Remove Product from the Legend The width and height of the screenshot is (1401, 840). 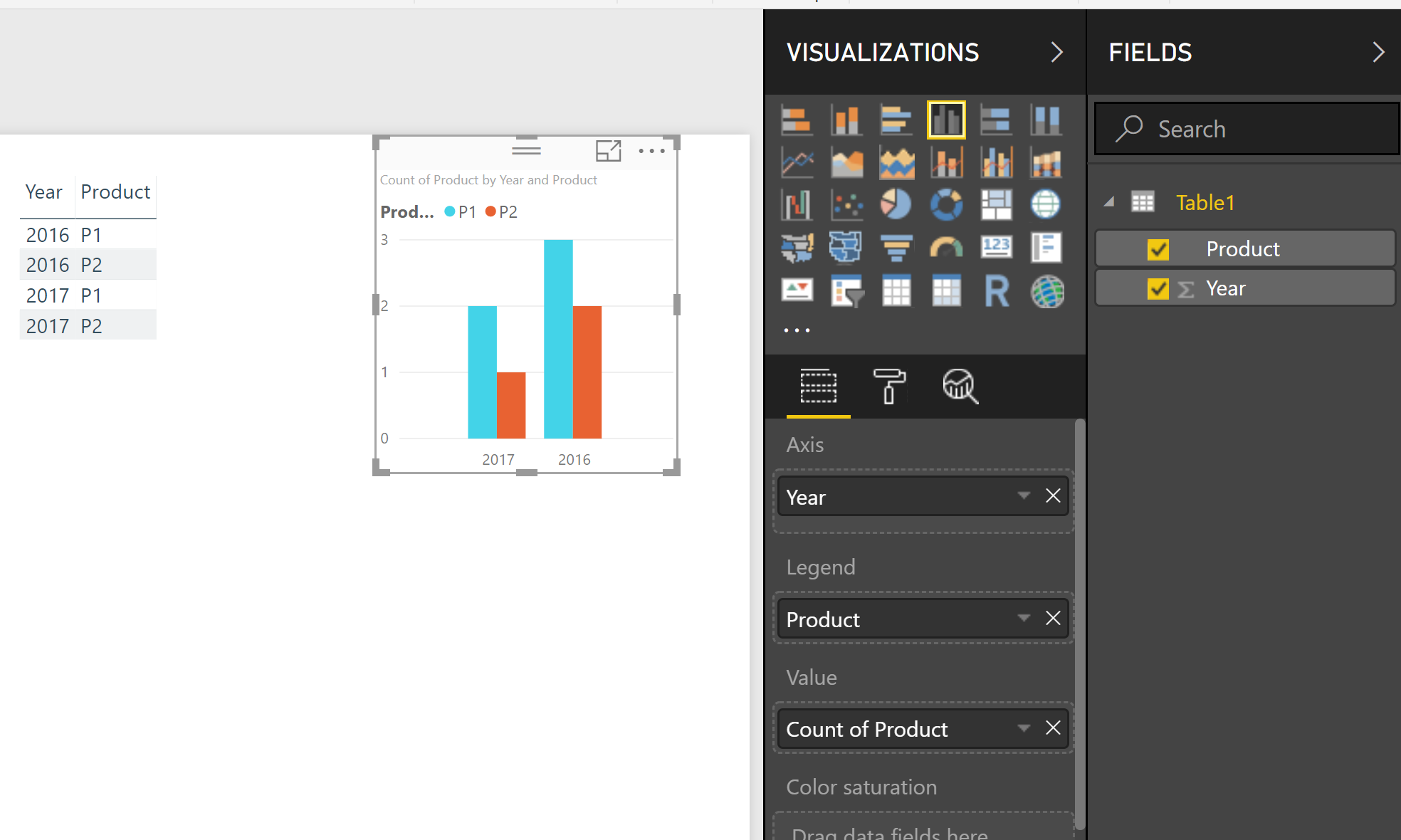(x=1053, y=619)
